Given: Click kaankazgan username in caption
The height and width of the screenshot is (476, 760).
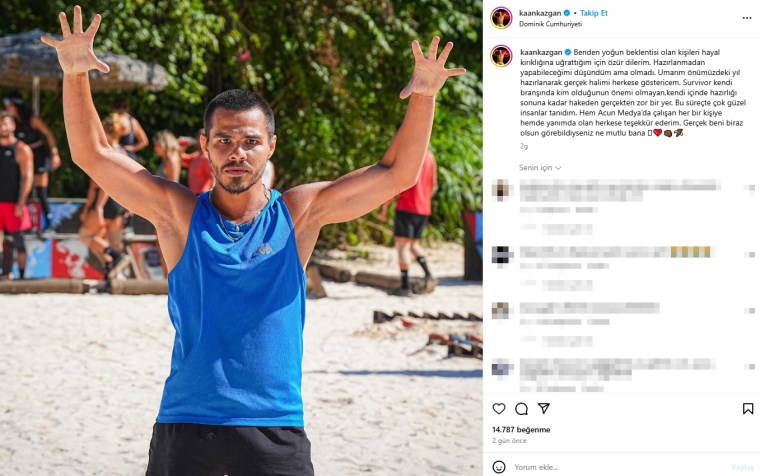Looking at the screenshot, I should [541, 52].
